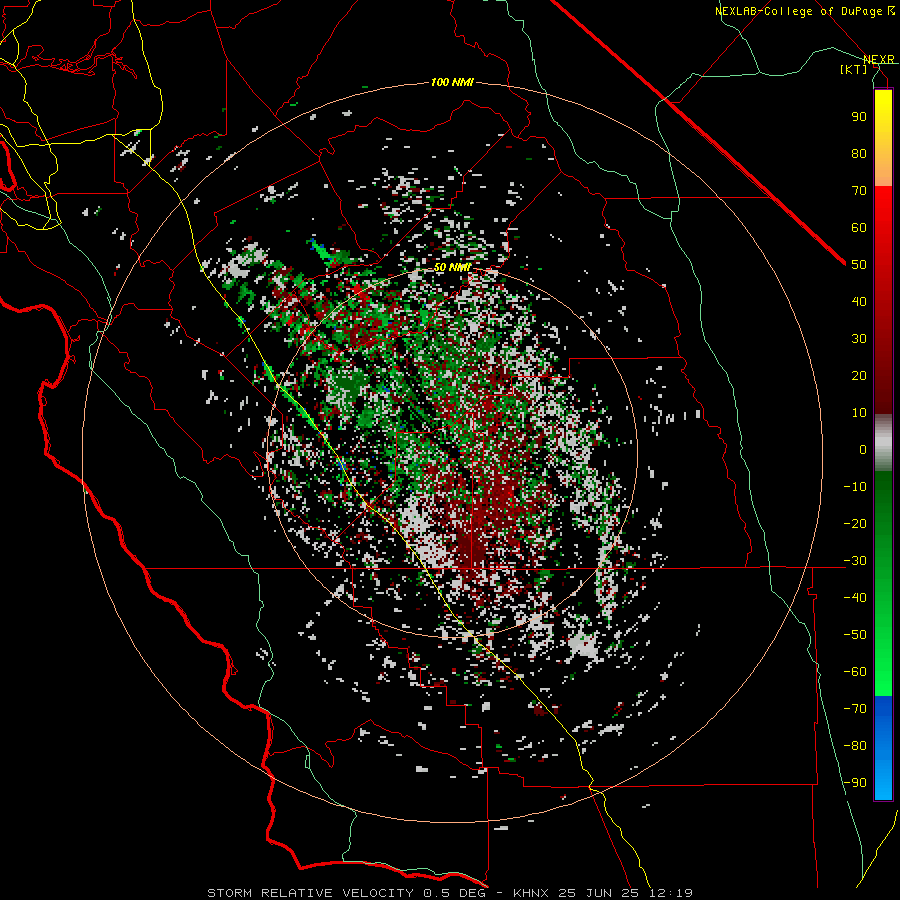Click the 0.5 DEG elevation text
Image resolution: width=900 pixels, height=900 pixels.
coord(454,893)
